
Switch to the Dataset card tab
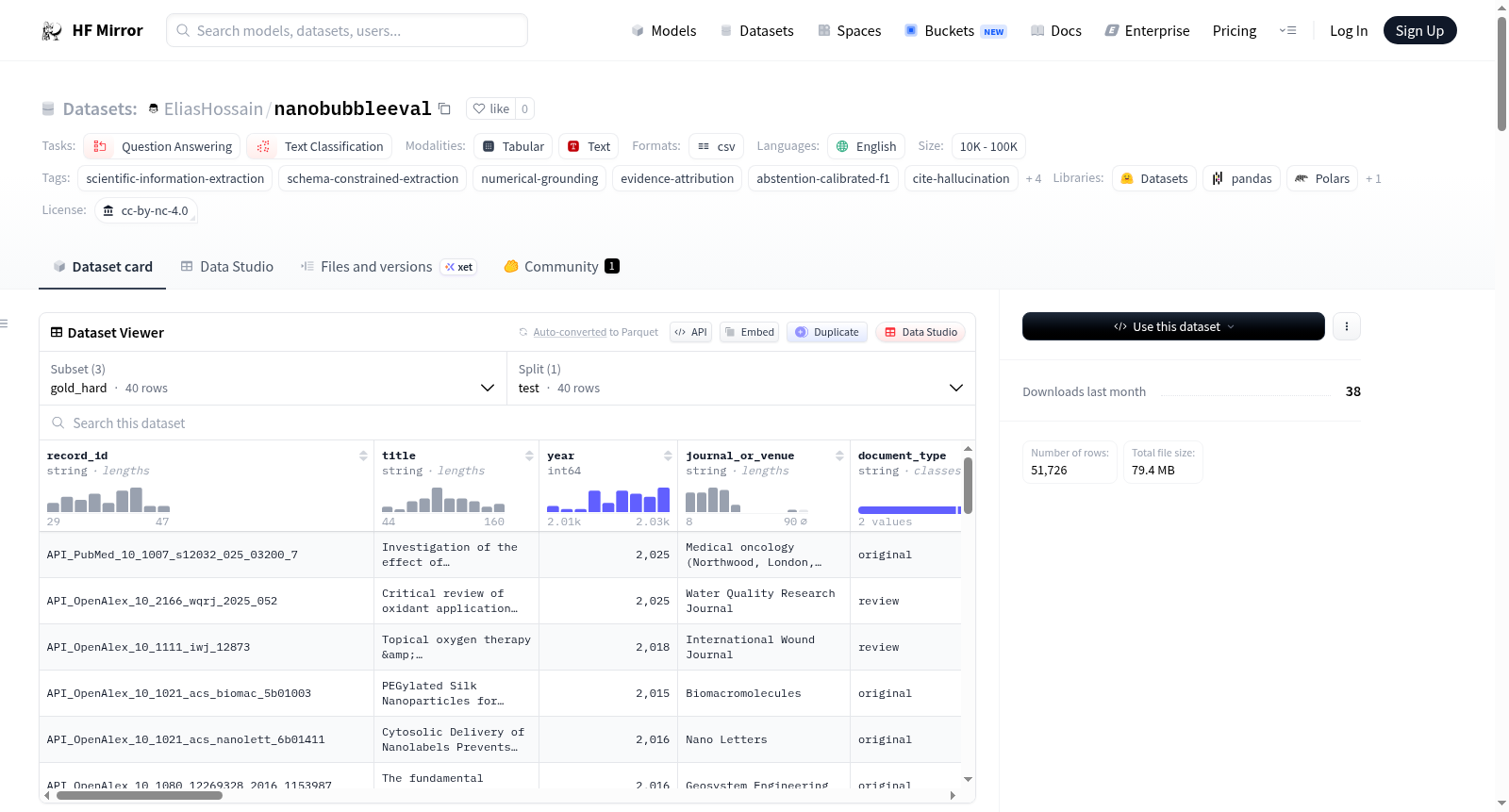point(103,267)
